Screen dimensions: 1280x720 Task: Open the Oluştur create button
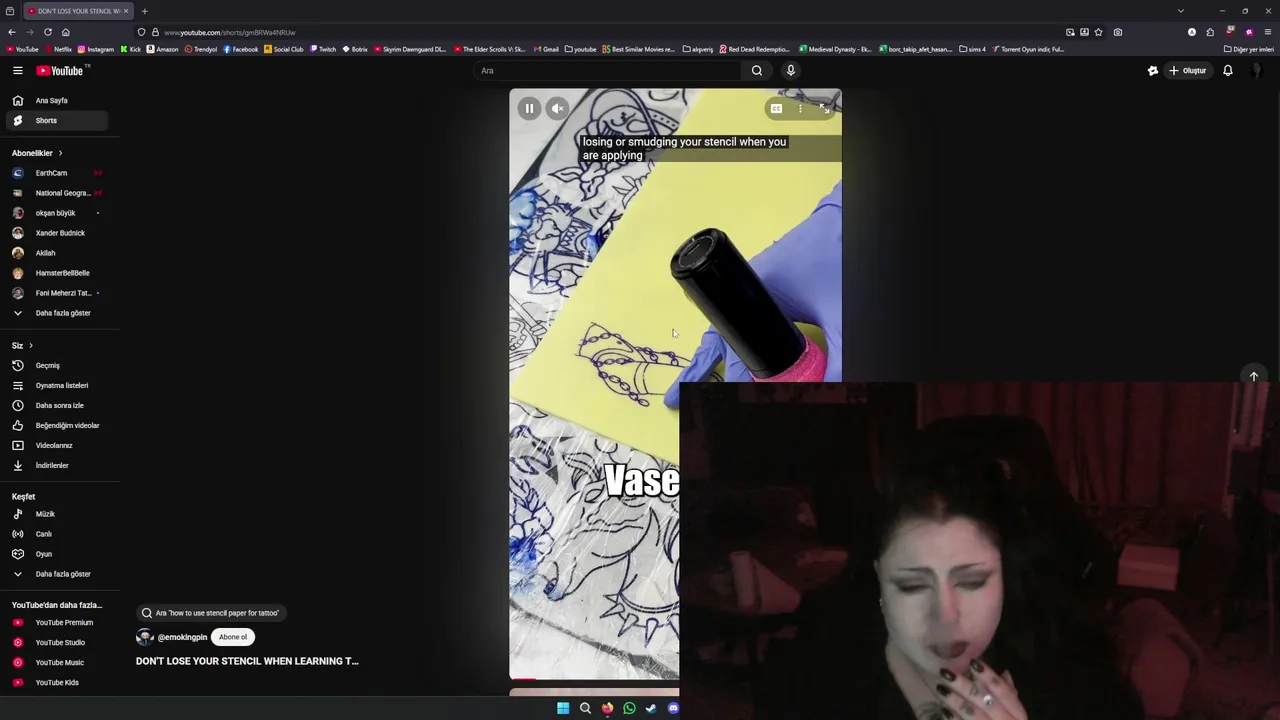(1188, 70)
